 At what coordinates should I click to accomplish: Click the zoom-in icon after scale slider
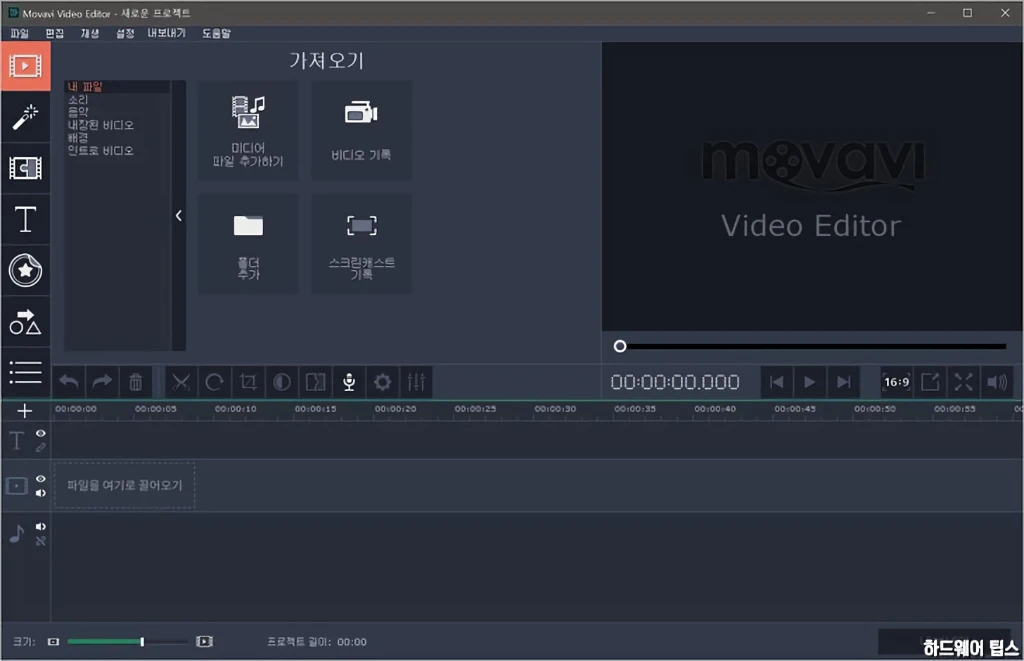(204, 642)
